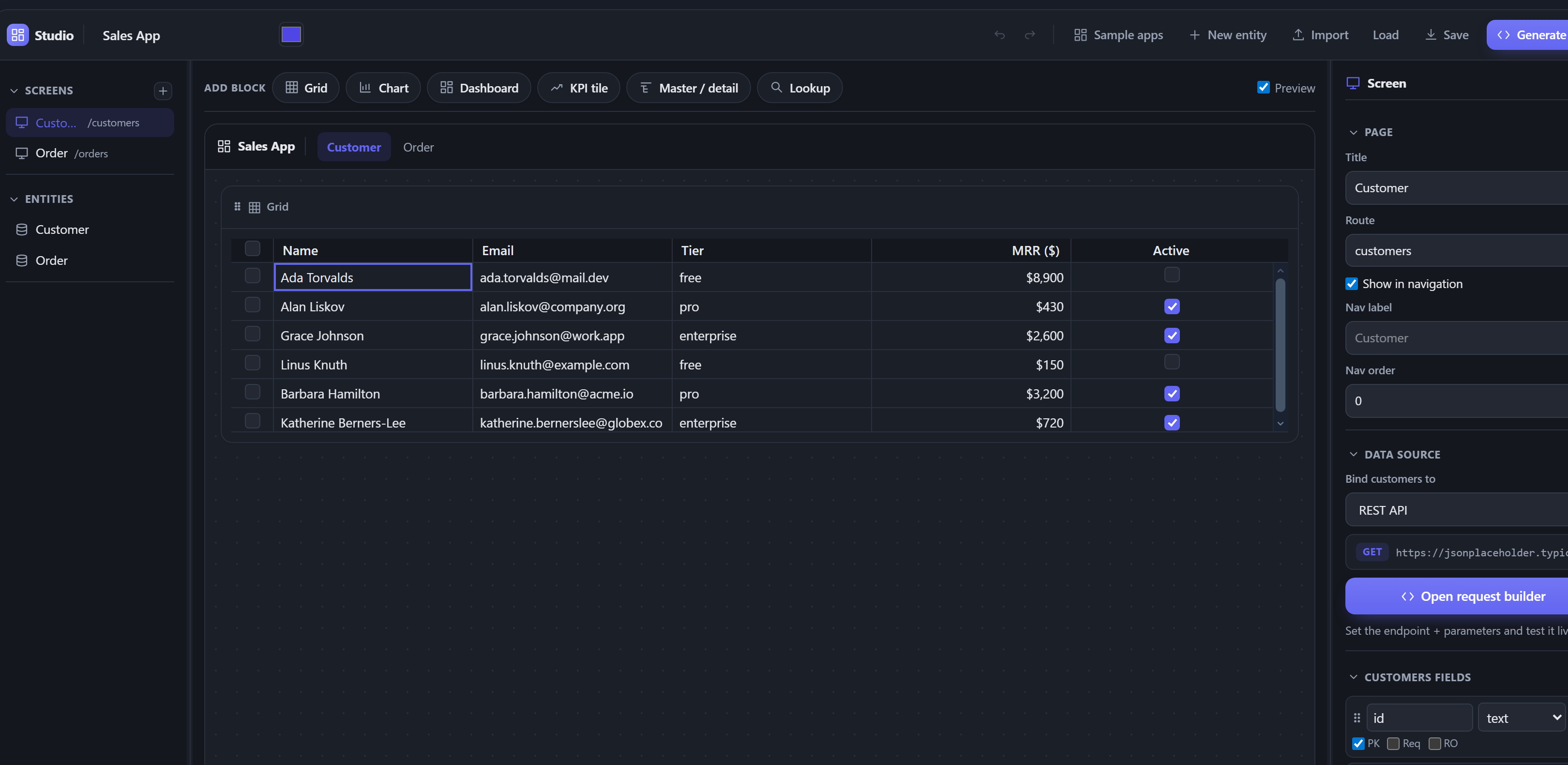Click the Ada Torvalds name cell
1568x765 pixels.
click(x=373, y=277)
